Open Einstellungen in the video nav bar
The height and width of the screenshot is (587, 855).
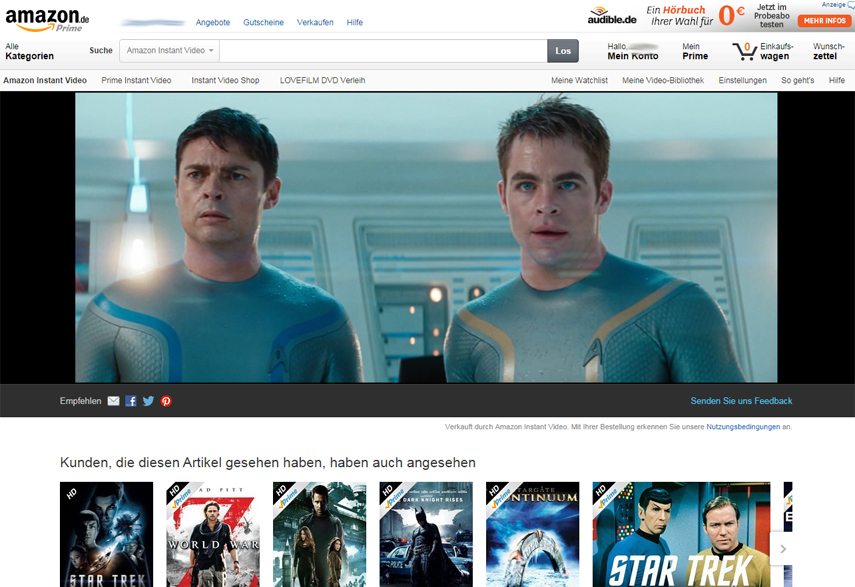coord(742,80)
